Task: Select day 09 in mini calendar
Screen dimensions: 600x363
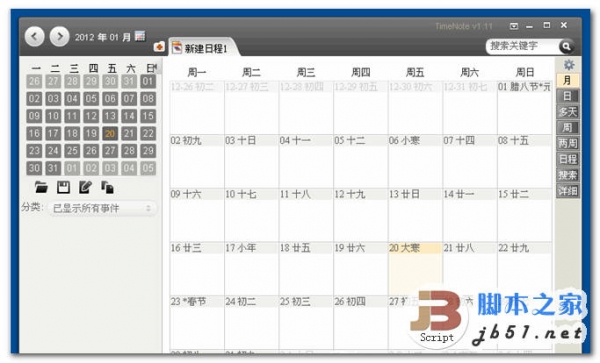Action: click(34, 116)
